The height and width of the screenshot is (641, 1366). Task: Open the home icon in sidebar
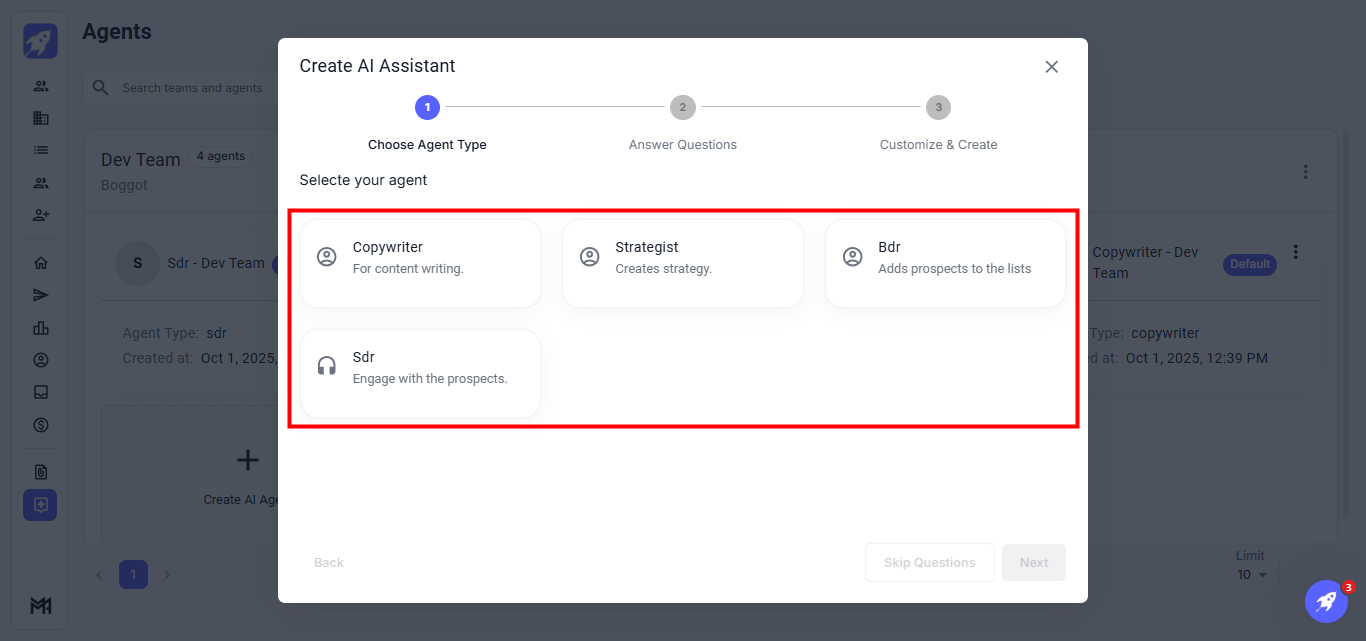click(x=41, y=264)
